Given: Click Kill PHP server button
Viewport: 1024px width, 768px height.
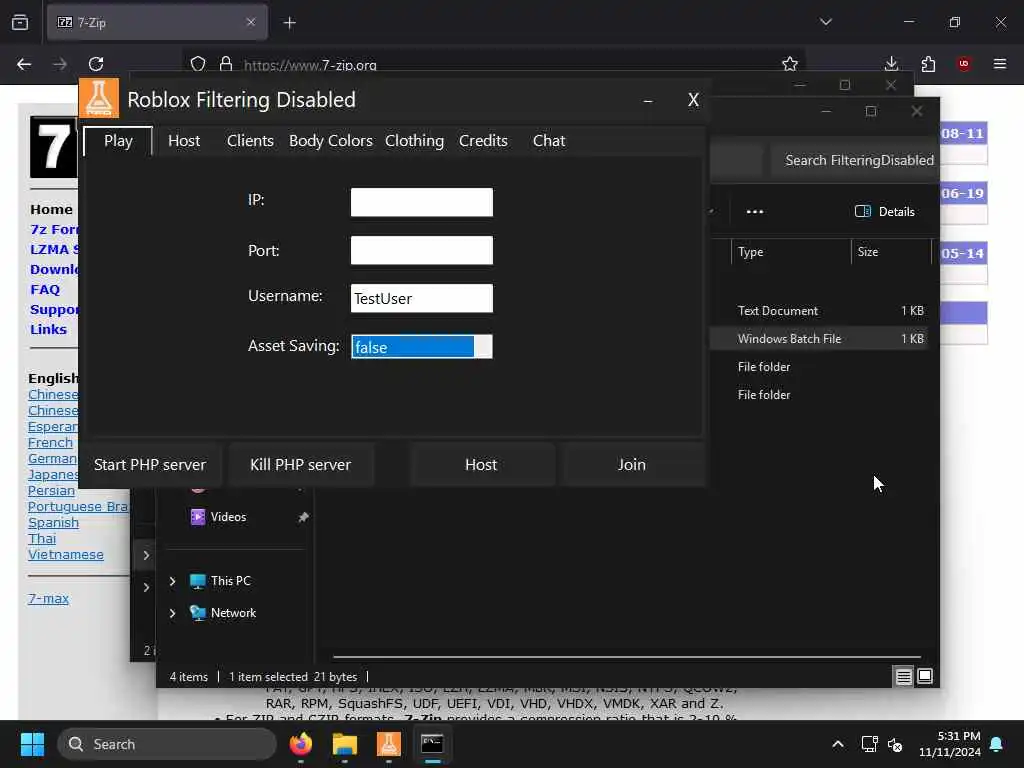Looking at the screenshot, I should coord(300,464).
